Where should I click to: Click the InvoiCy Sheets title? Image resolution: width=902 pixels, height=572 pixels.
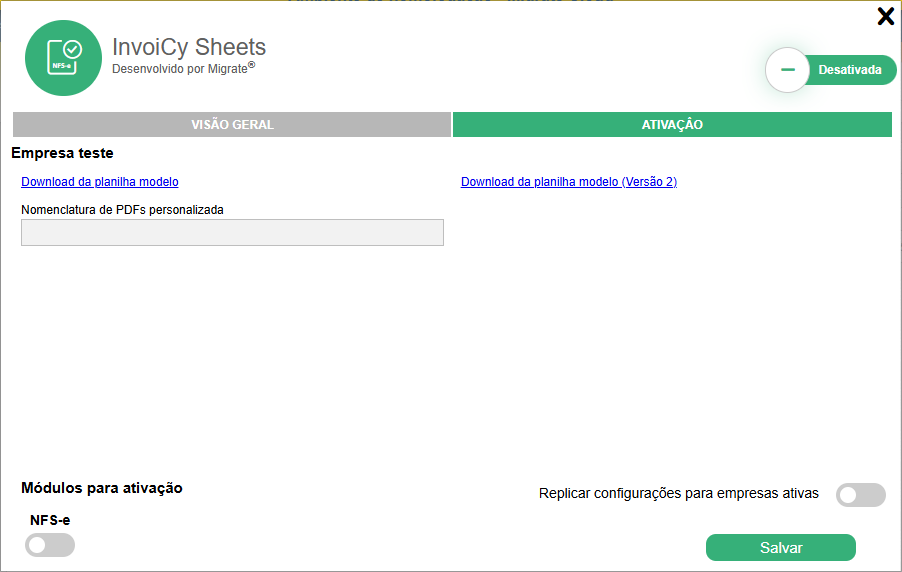[x=189, y=47]
